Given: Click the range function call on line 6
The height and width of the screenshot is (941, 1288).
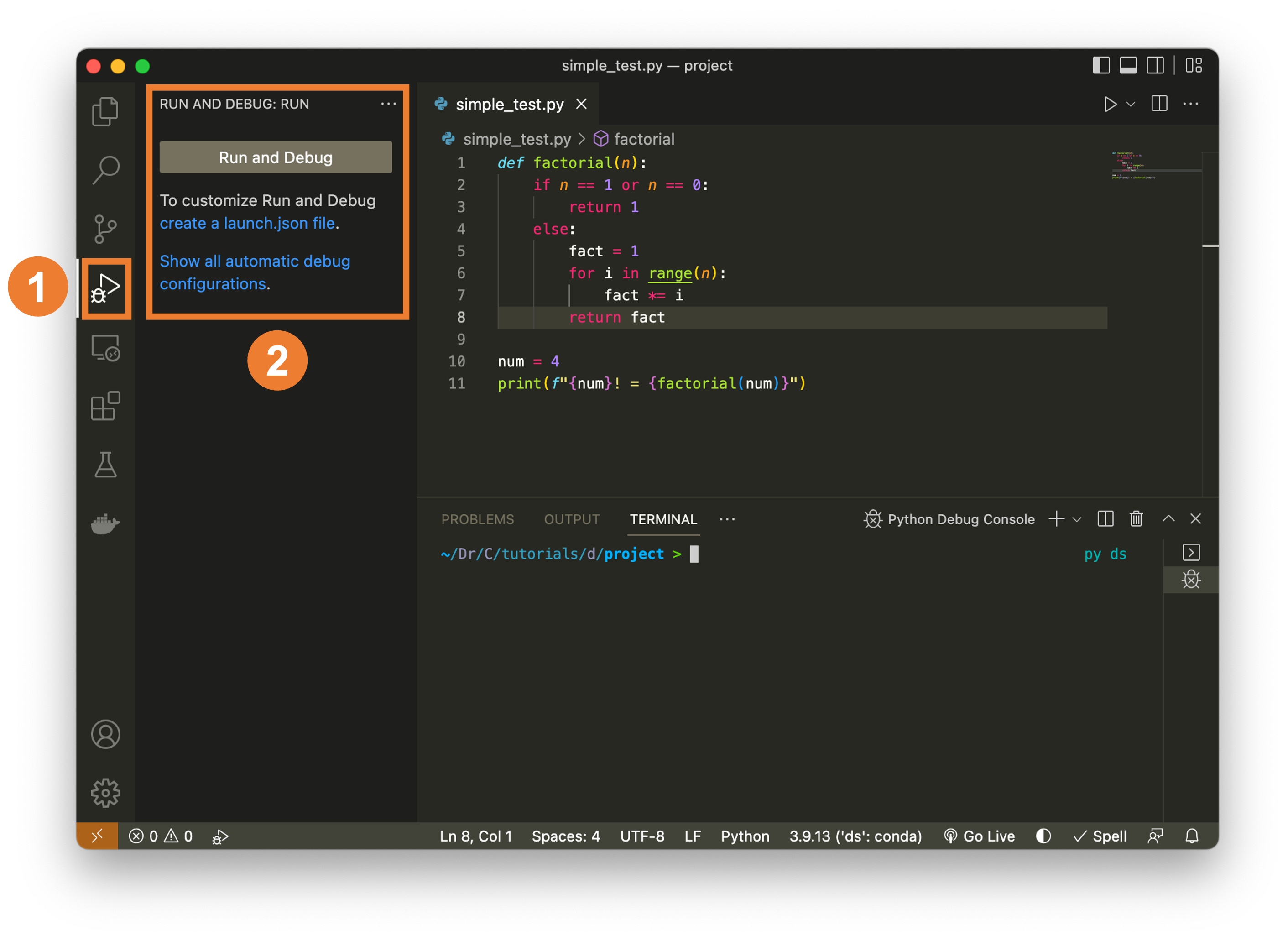Looking at the screenshot, I should point(670,273).
